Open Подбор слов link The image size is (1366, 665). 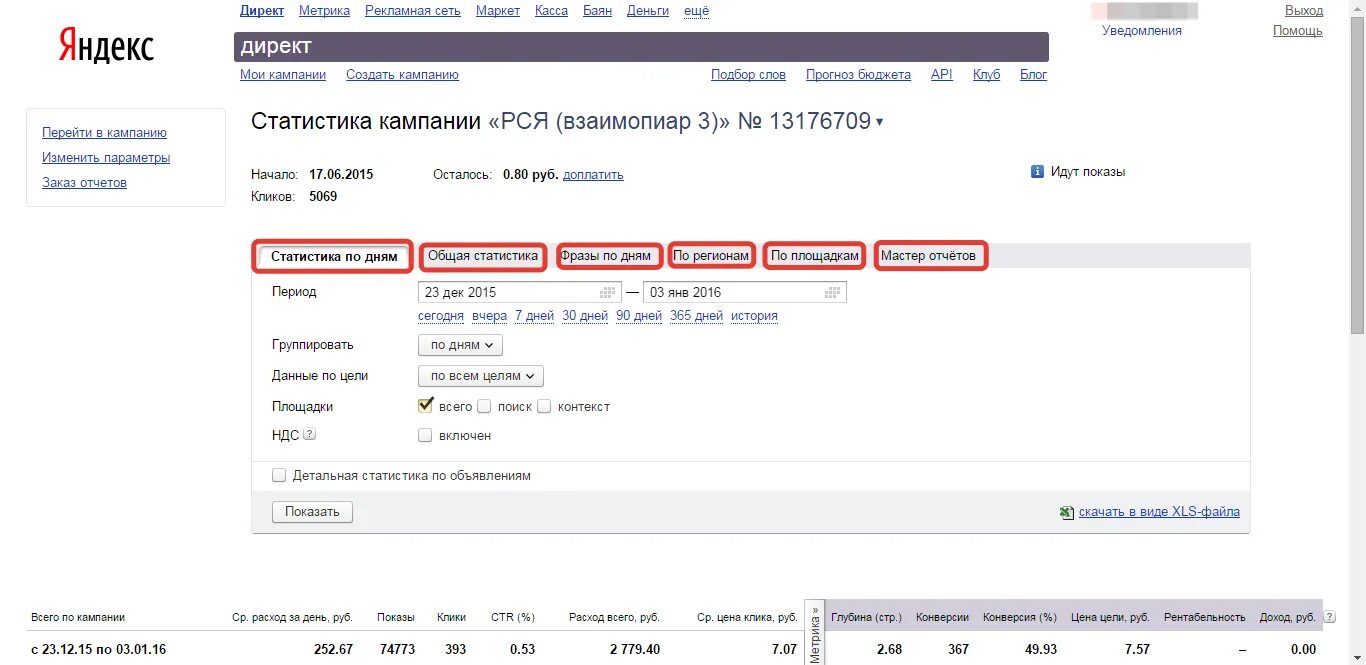point(748,75)
